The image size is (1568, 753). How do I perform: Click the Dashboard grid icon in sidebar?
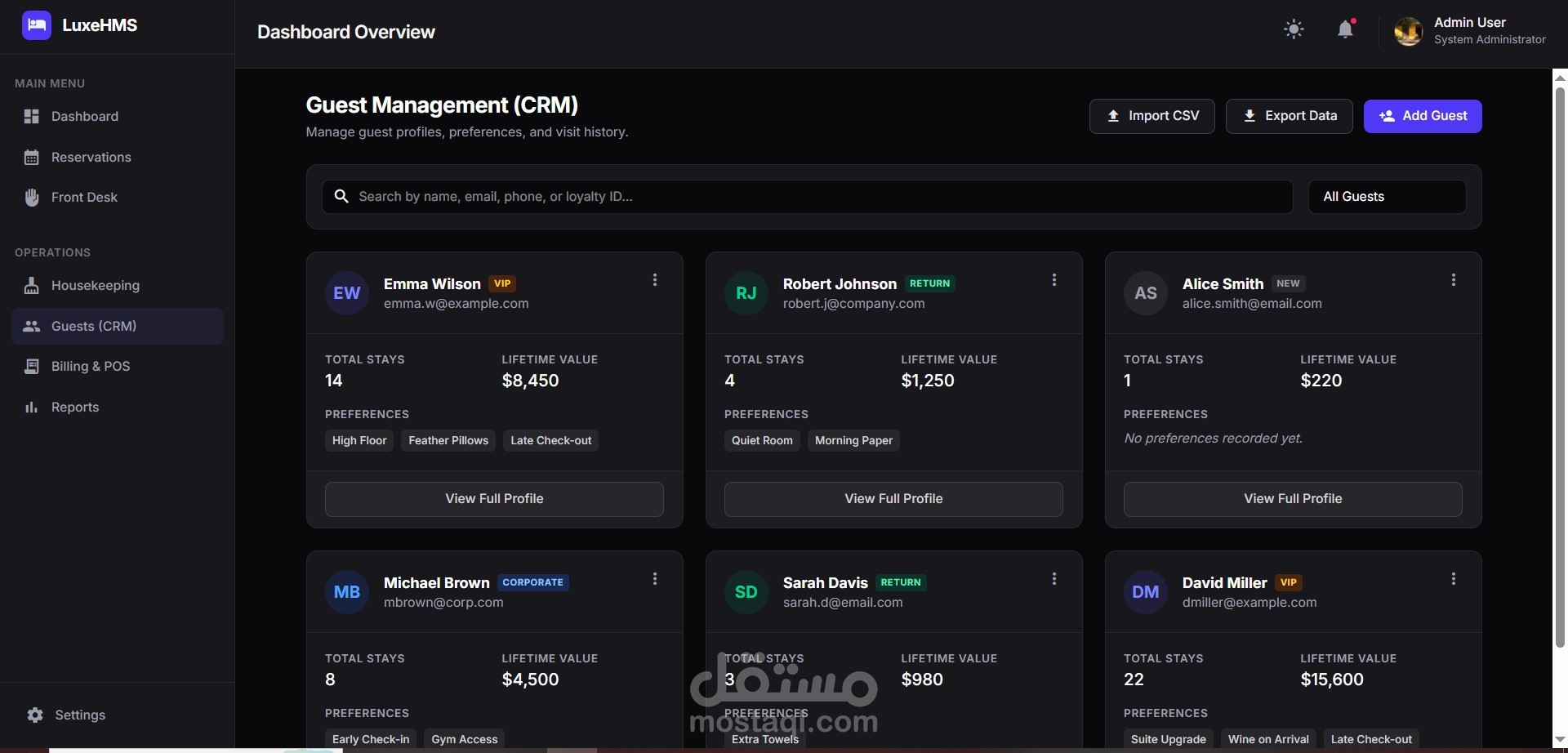coord(32,117)
